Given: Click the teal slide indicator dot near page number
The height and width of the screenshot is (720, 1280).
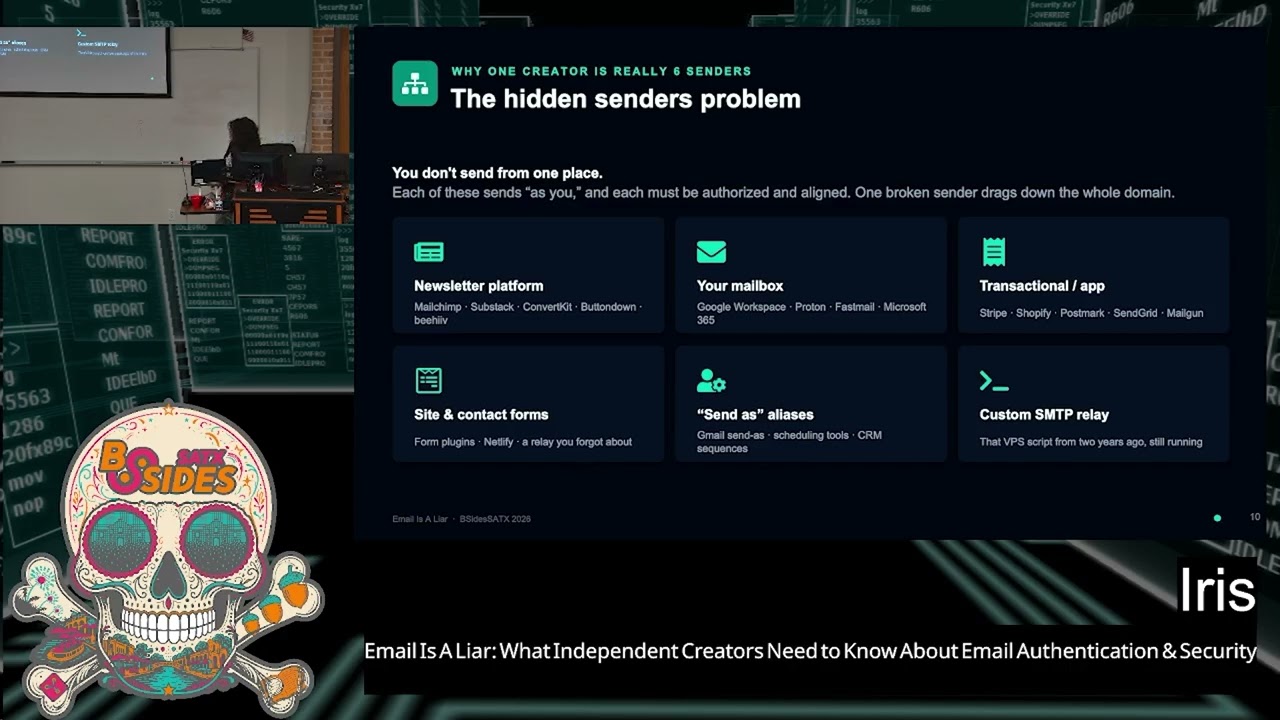Looking at the screenshot, I should coord(1217,518).
